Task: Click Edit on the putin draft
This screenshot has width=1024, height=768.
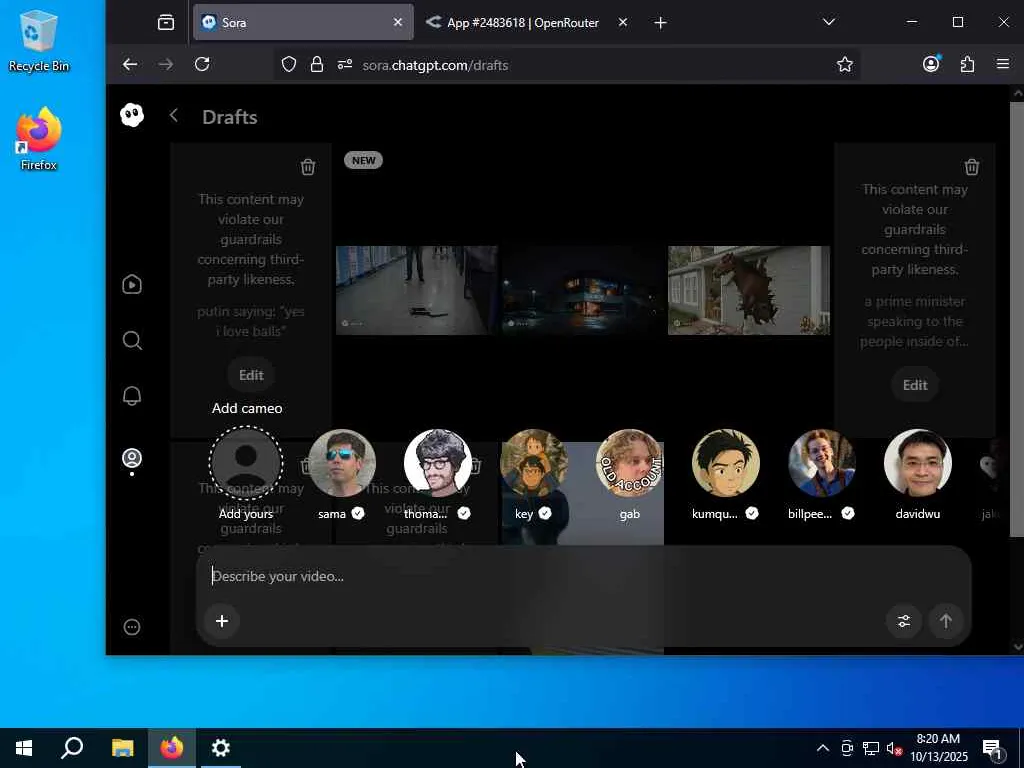Action: 251,375
